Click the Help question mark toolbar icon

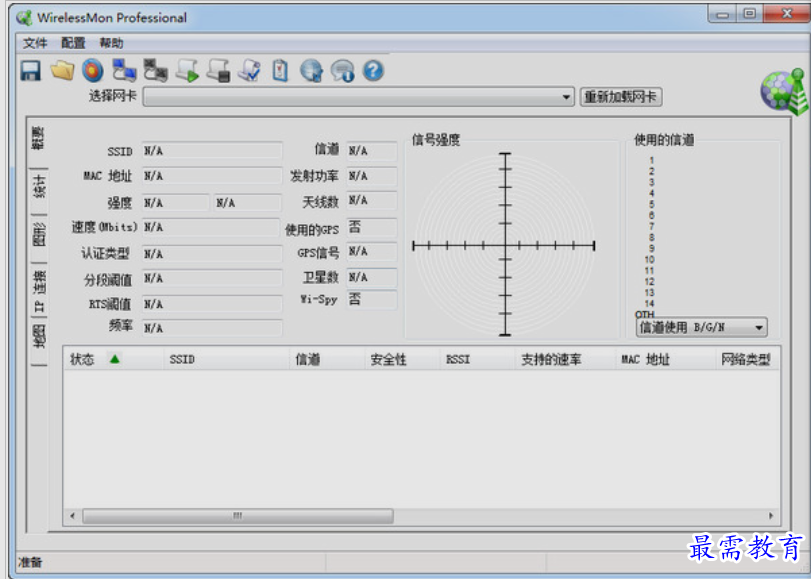(373, 71)
